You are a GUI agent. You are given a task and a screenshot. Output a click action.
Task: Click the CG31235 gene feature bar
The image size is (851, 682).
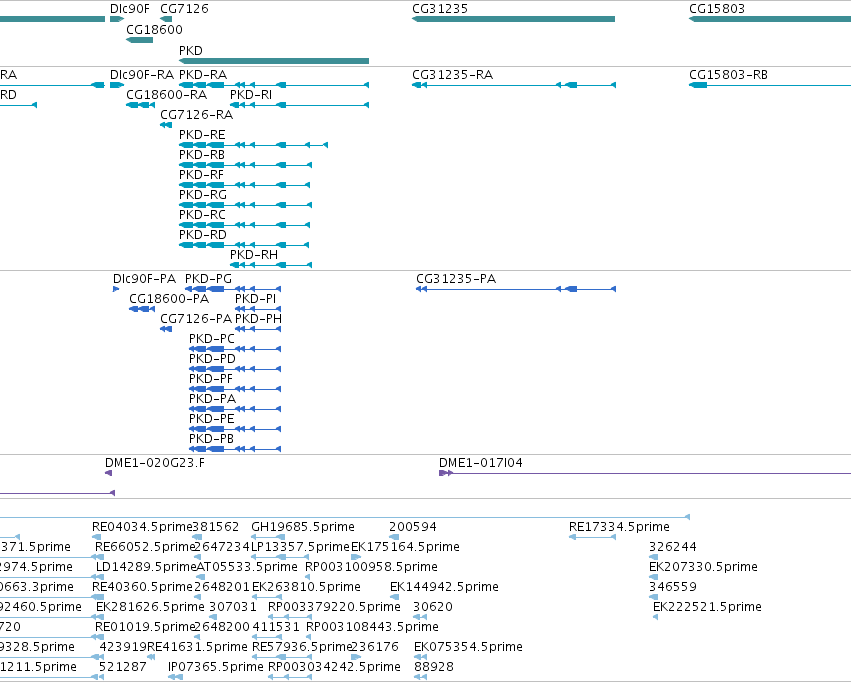513,19
